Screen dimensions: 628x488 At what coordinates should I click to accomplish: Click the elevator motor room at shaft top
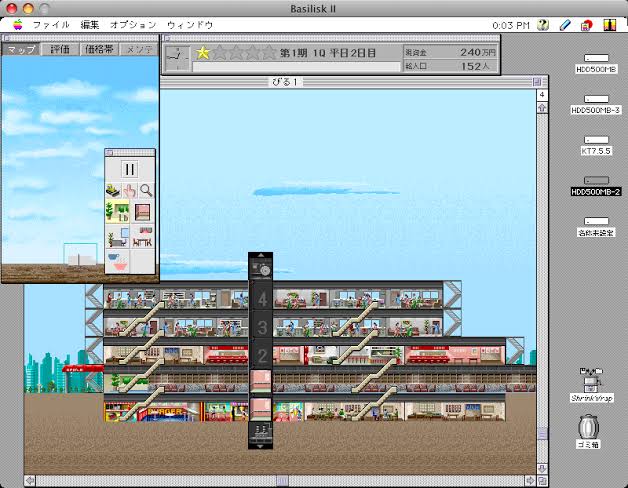pos(260,268)
